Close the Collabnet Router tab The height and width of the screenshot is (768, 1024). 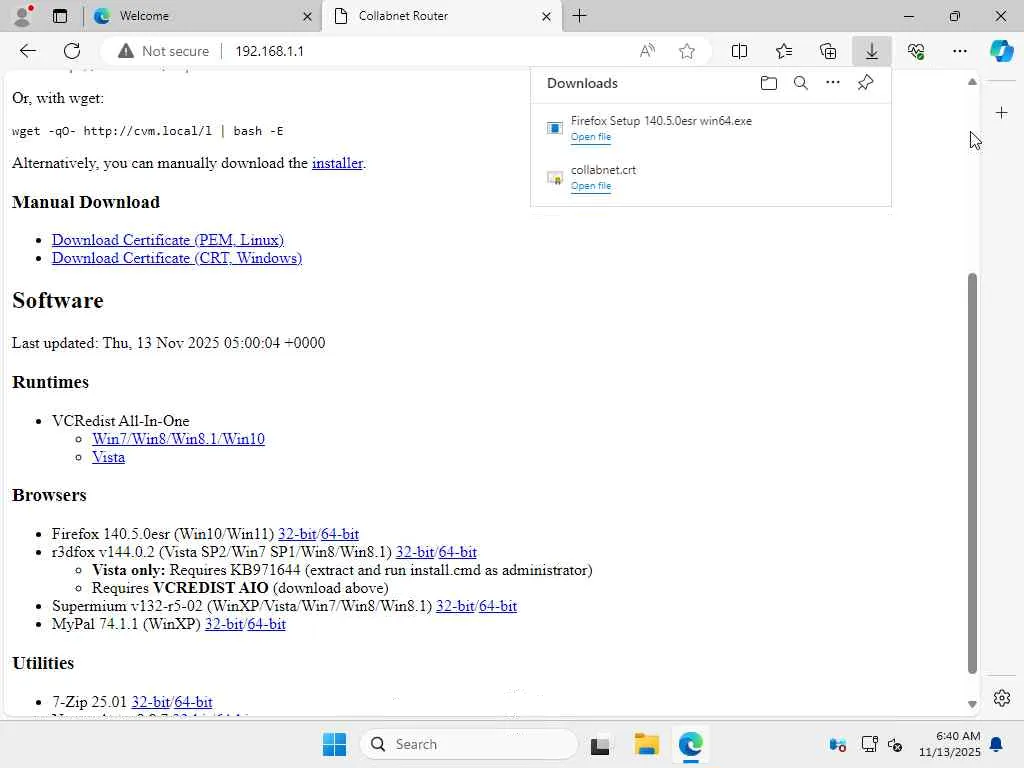click(x=547, y=16)
